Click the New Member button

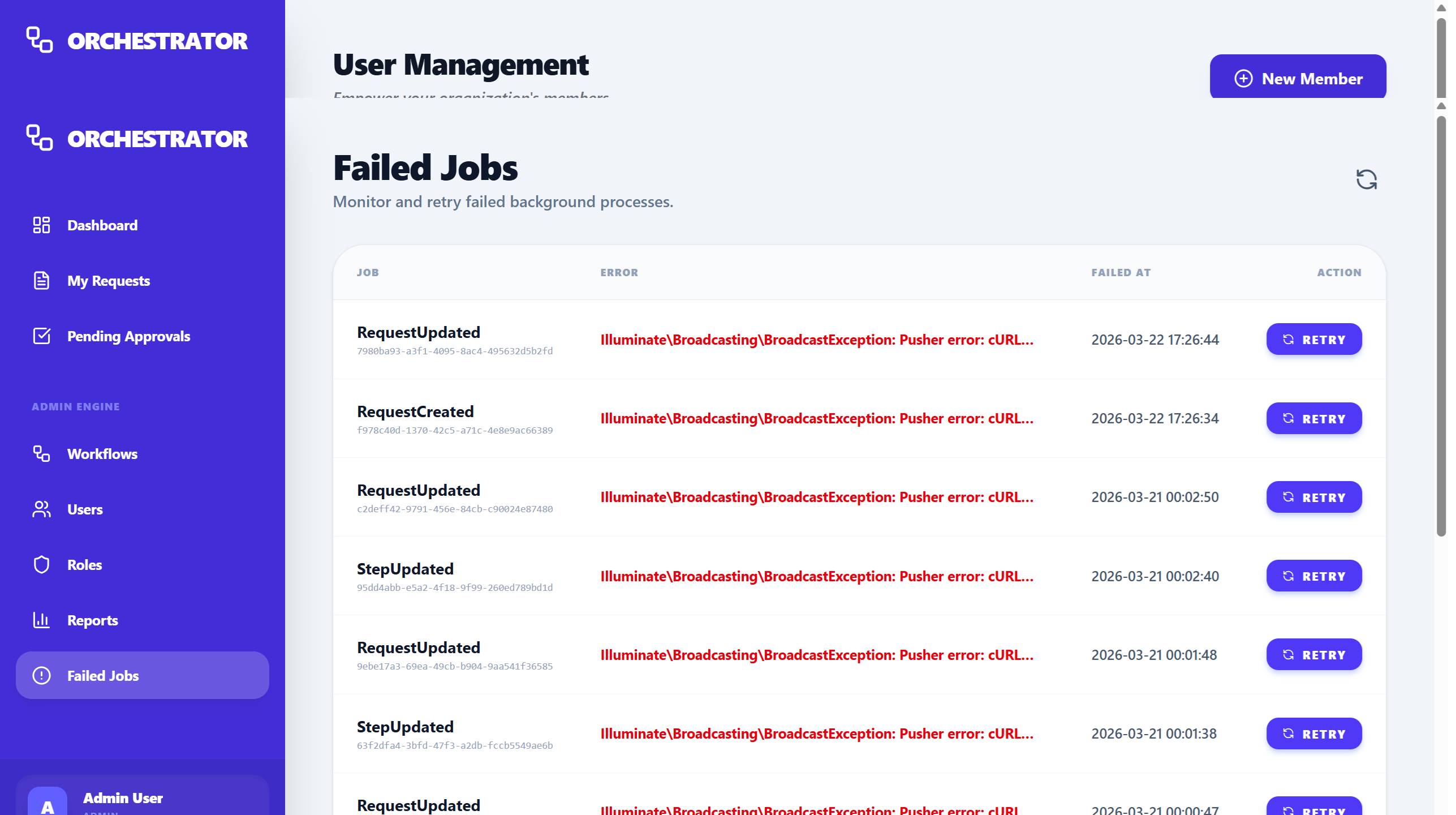pyautogui.click(x=1298, y=78)
